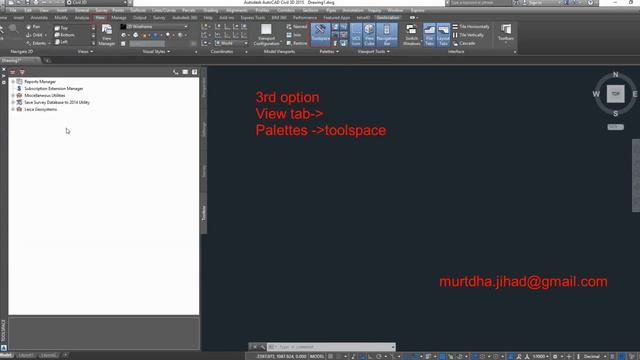Expand the Visual Styles panel
Image resolution: width=640 pixels, height=360 pixels.
click(x=156, y=52)
